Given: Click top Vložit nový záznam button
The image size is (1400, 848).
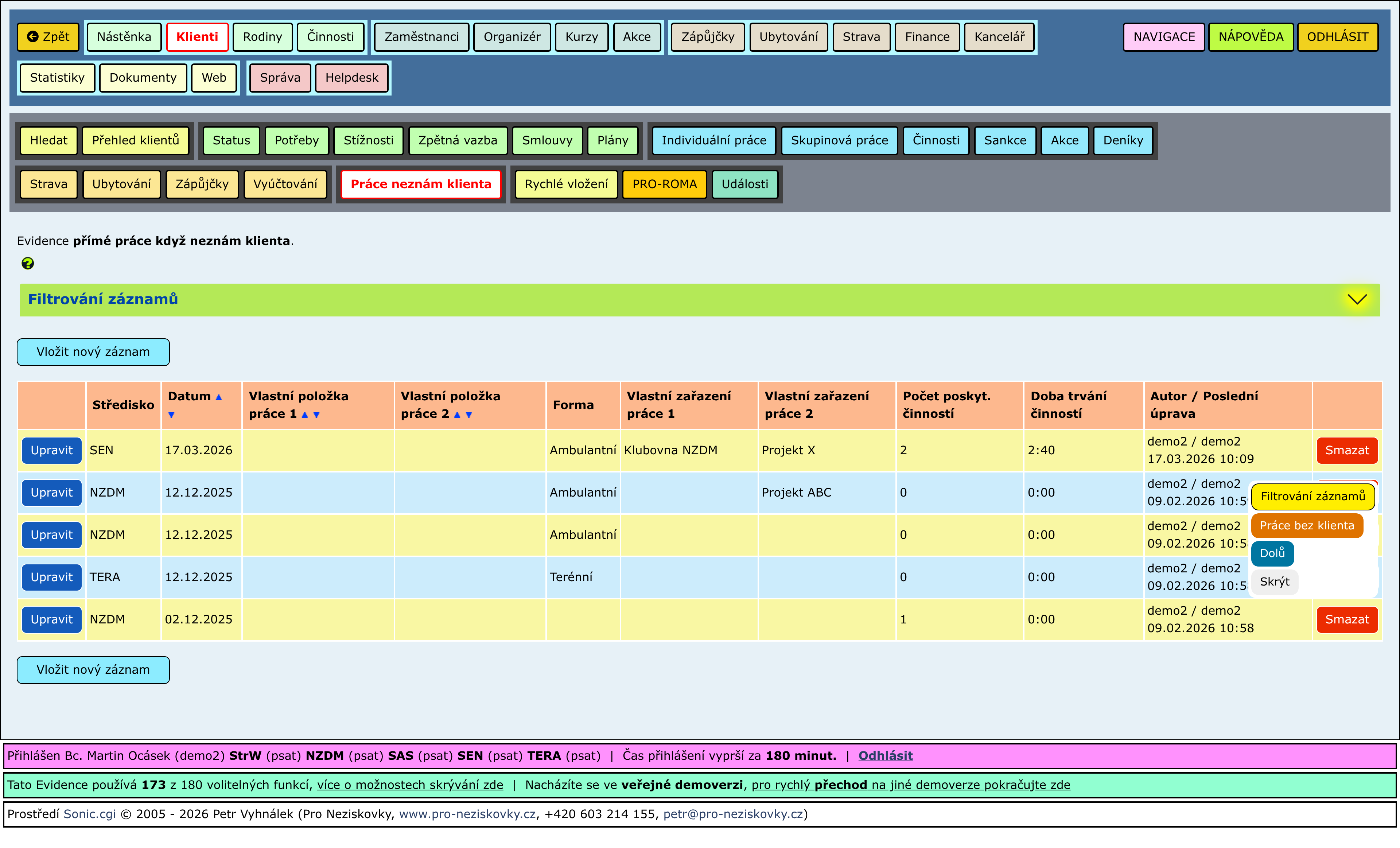Looking at the screenshot, I should 93,352.
